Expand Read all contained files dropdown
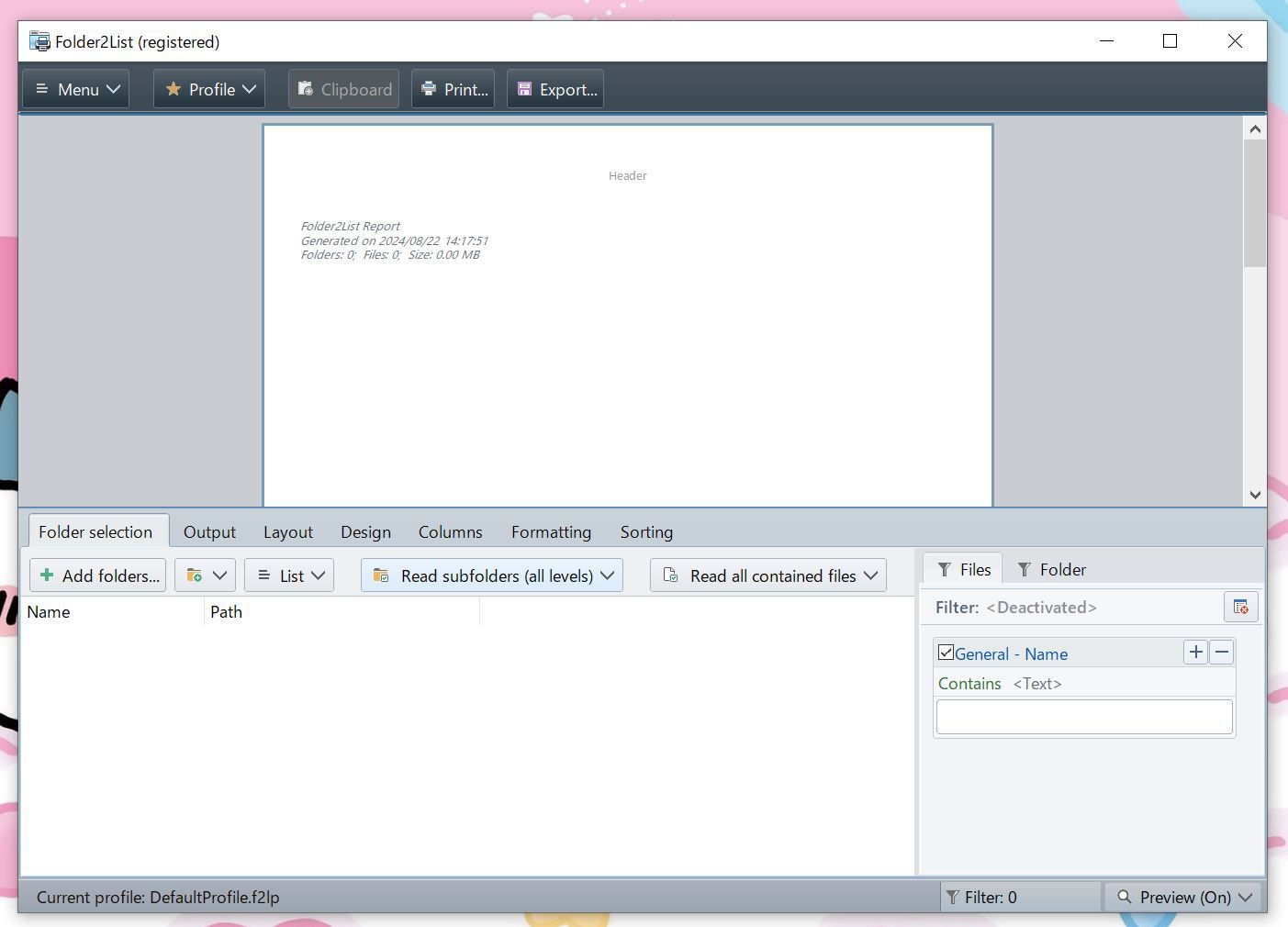Image resolution: width=1288 pixels, height=927 pixels. [x=768, y=575]
